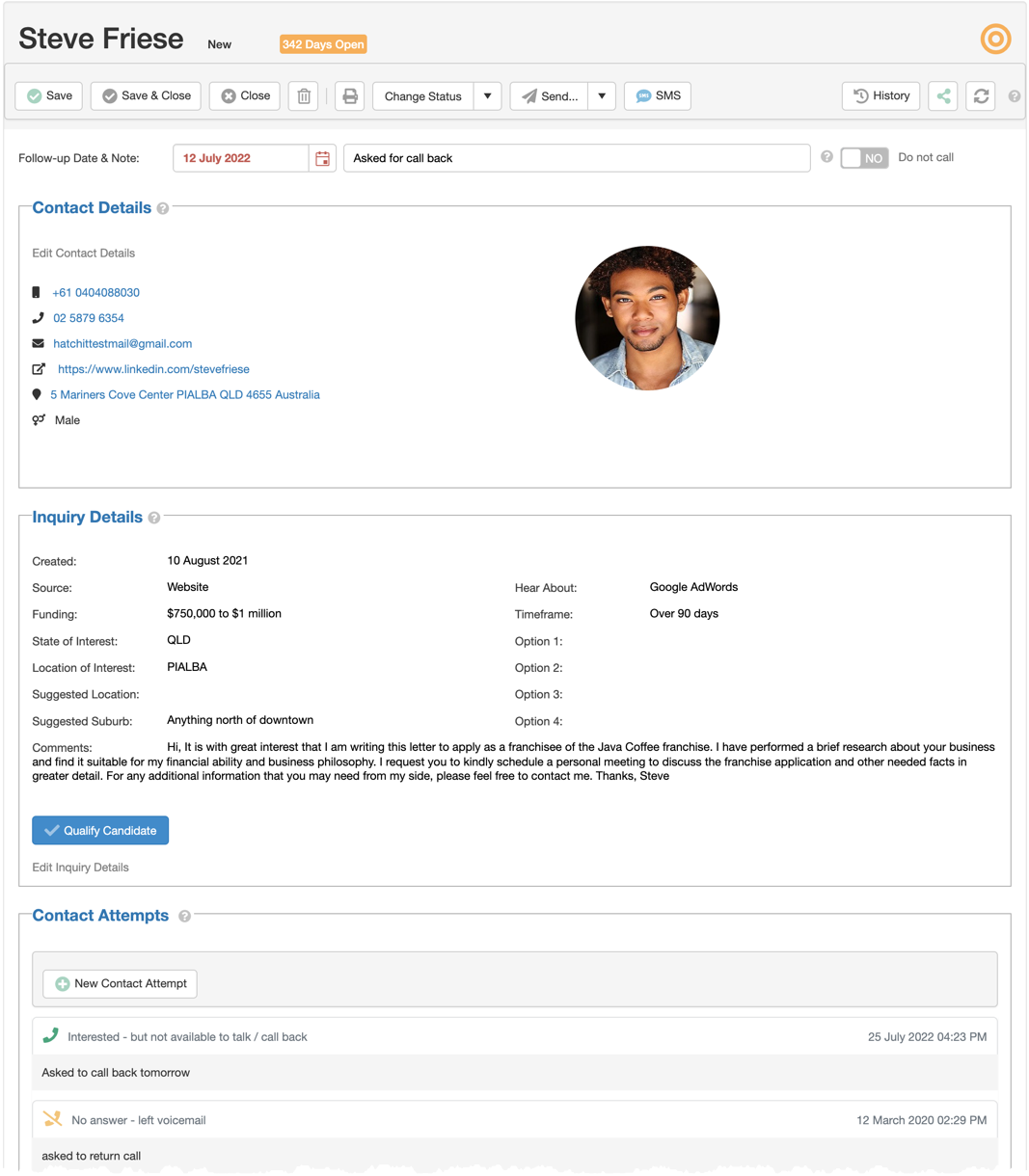
Task: Click the Send... button
Action: [550, 96]
